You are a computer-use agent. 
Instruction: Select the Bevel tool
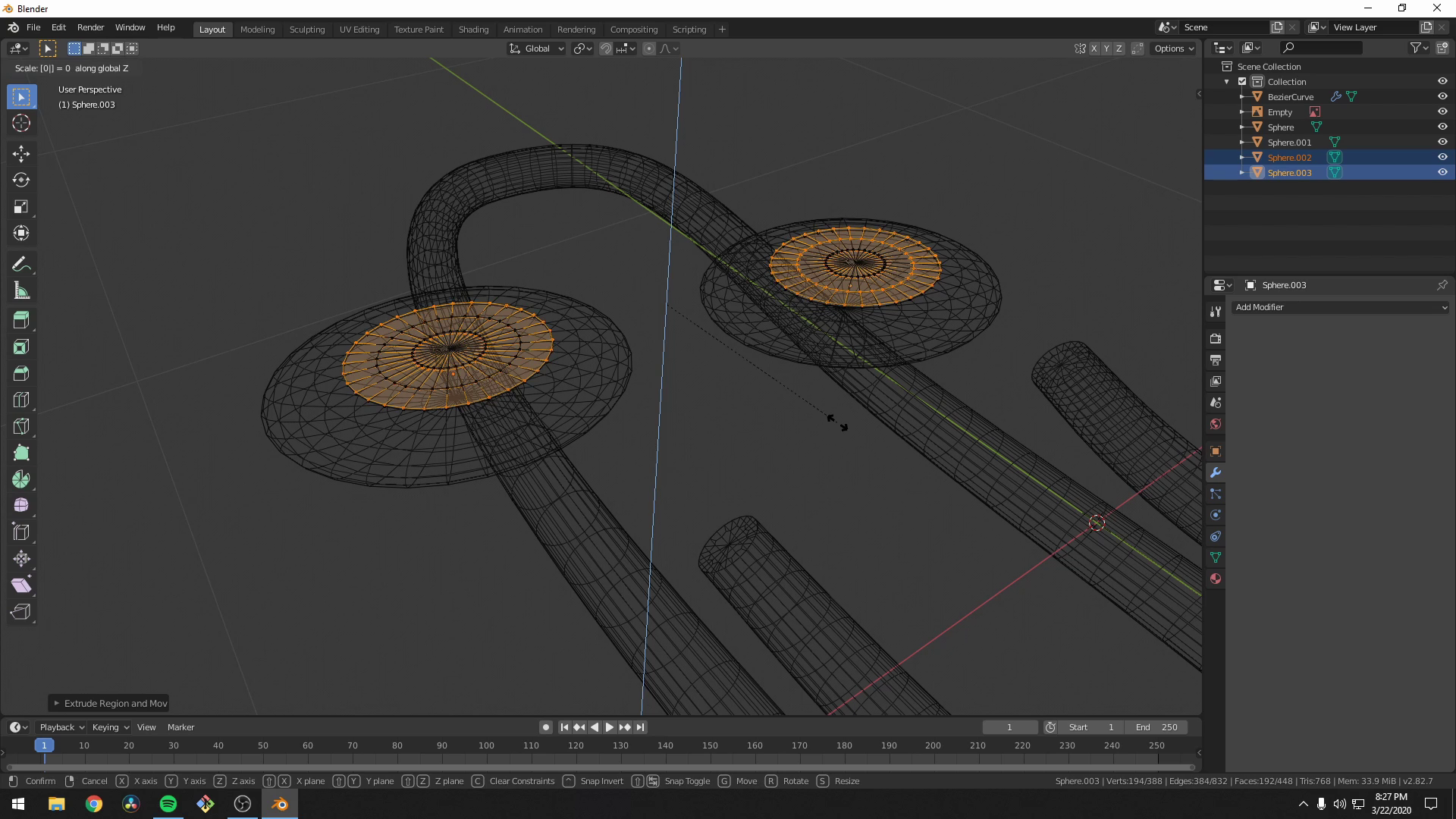[x=21, y=372]
